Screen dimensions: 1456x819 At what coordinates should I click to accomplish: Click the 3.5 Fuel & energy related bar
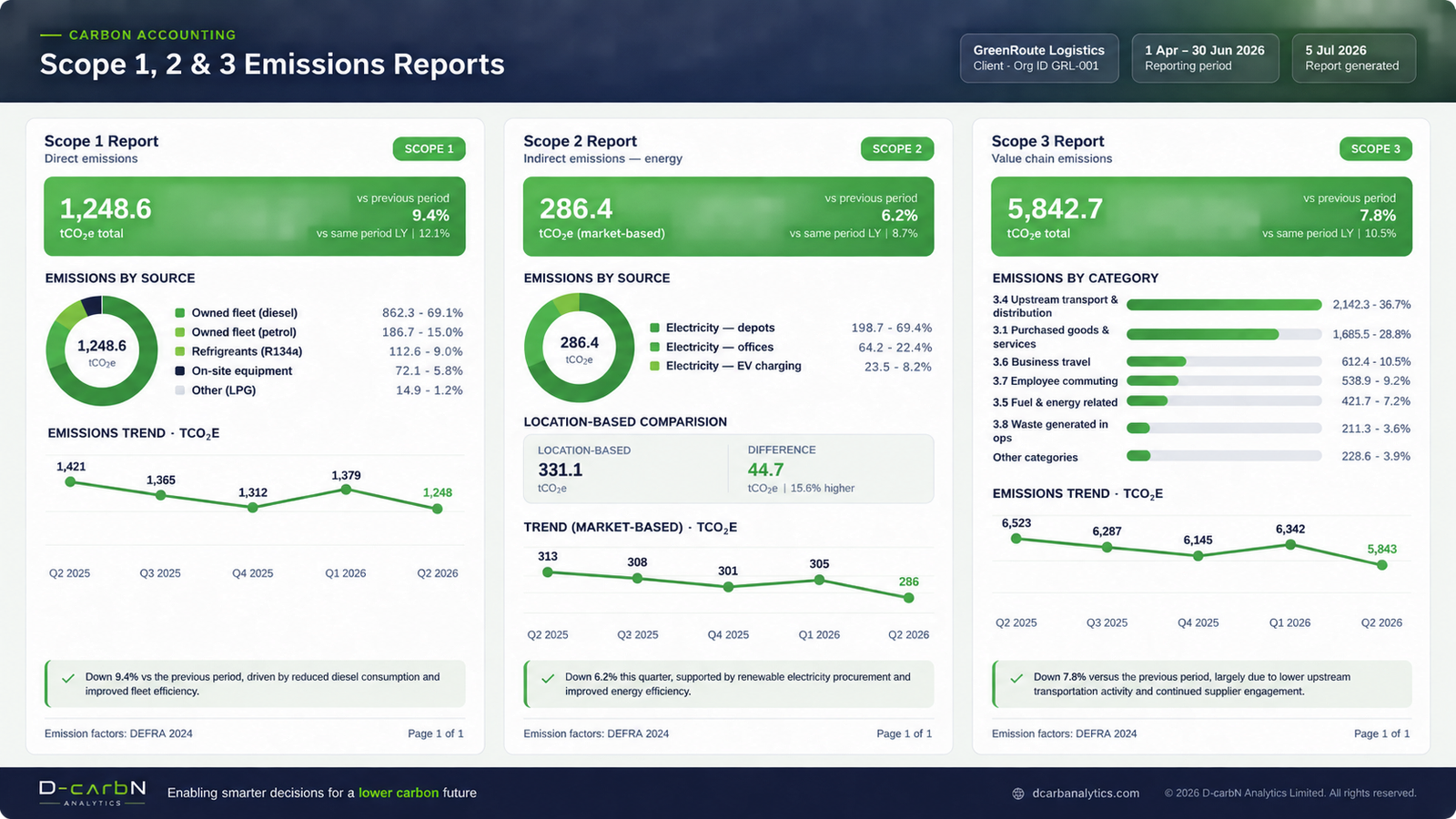click(1224, 401)
